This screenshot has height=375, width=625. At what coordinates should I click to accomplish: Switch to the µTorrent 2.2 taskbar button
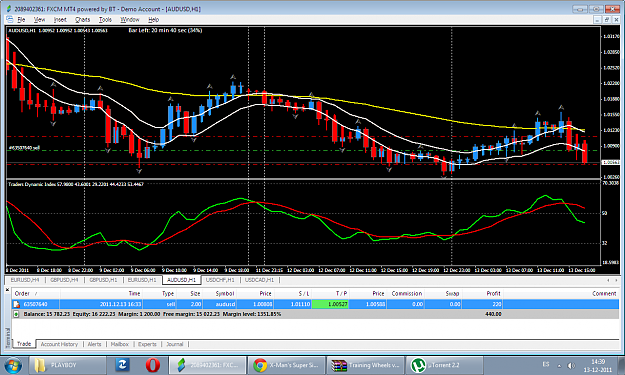[x=444, y=365]
